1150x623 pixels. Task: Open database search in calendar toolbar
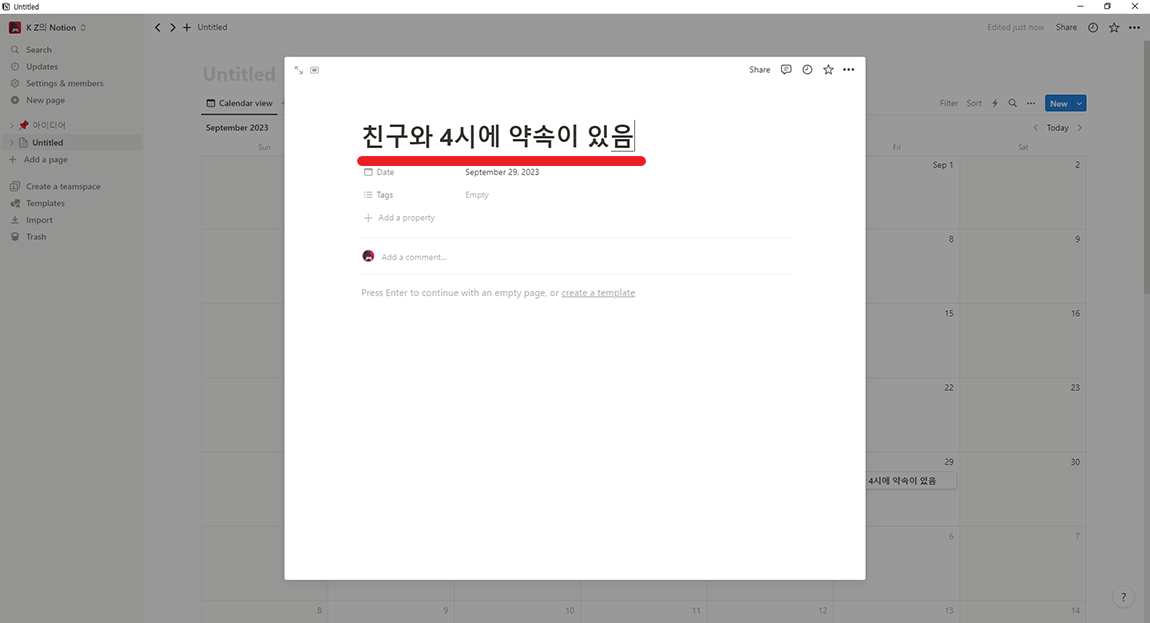[x=1012, y=103]
